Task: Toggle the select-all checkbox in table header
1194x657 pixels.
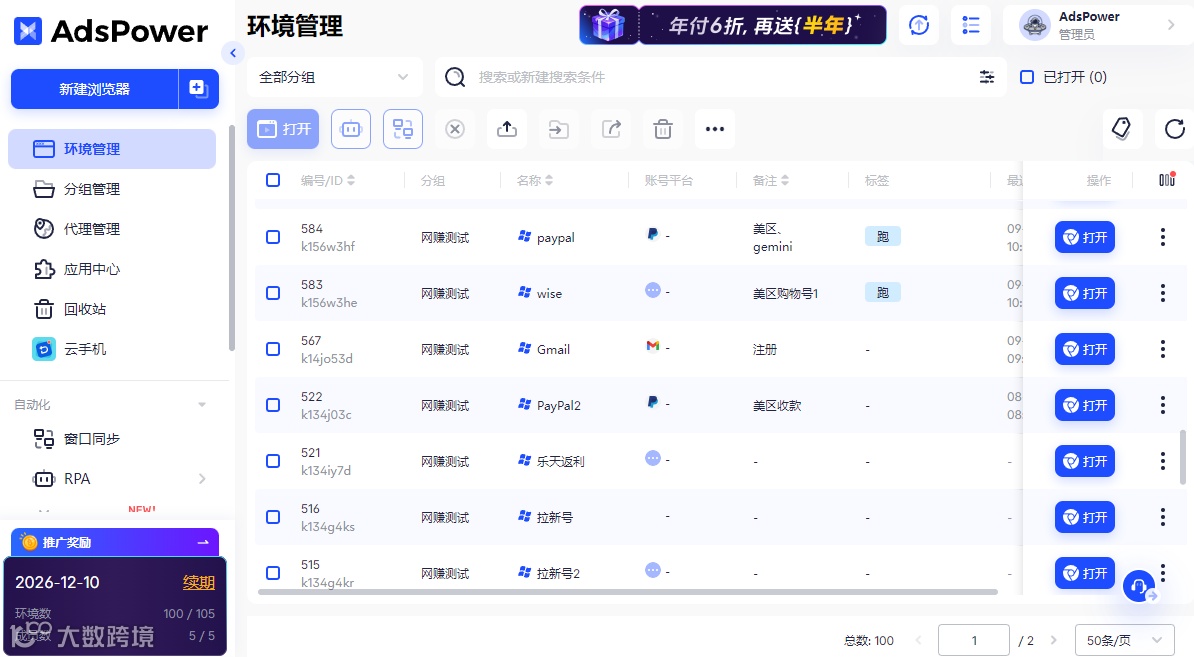Action: pyautogui.click(x=273, y=180)
